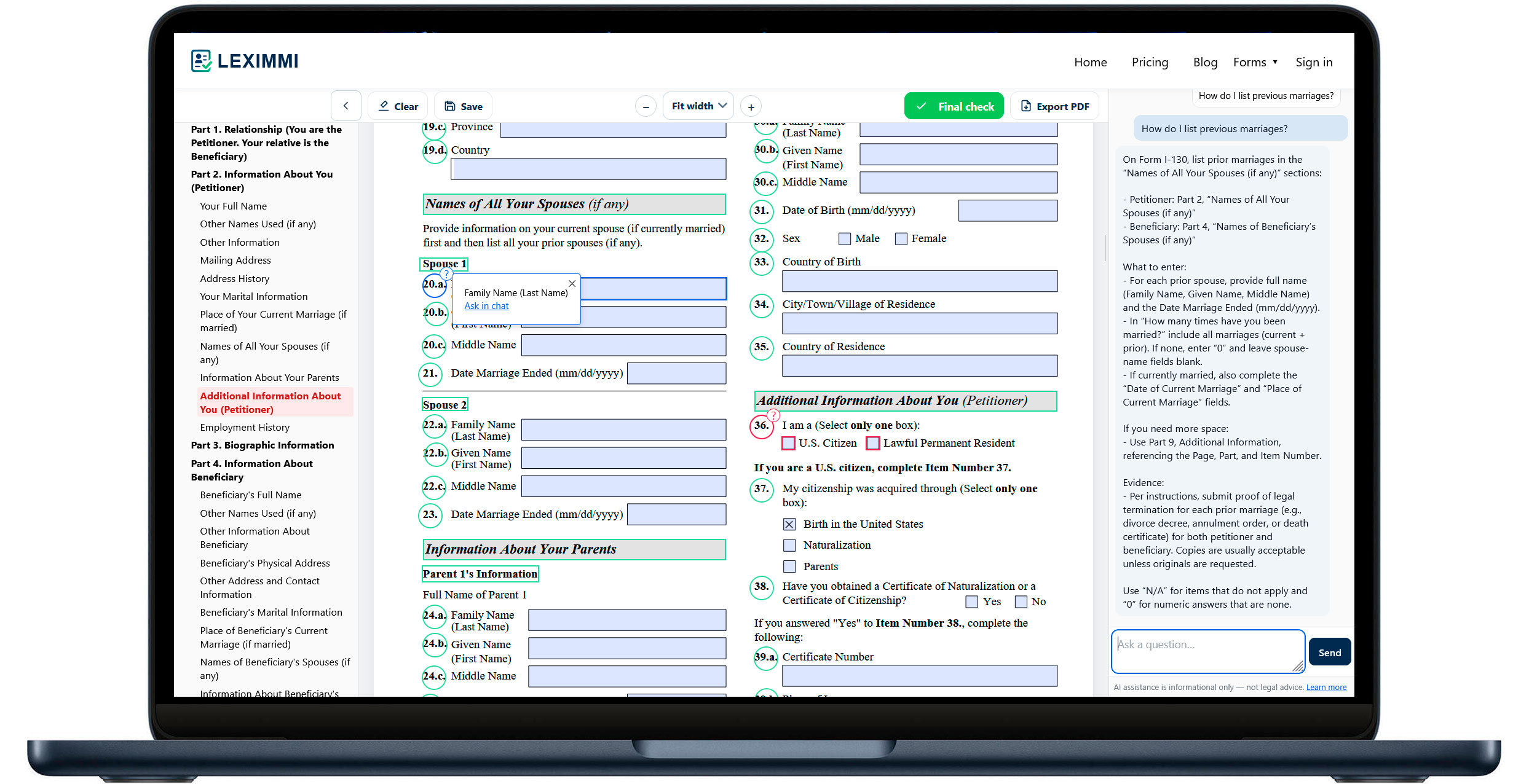Expand the Forms menu in navigation
The image size is (1529, 784).
(1255, 62)
